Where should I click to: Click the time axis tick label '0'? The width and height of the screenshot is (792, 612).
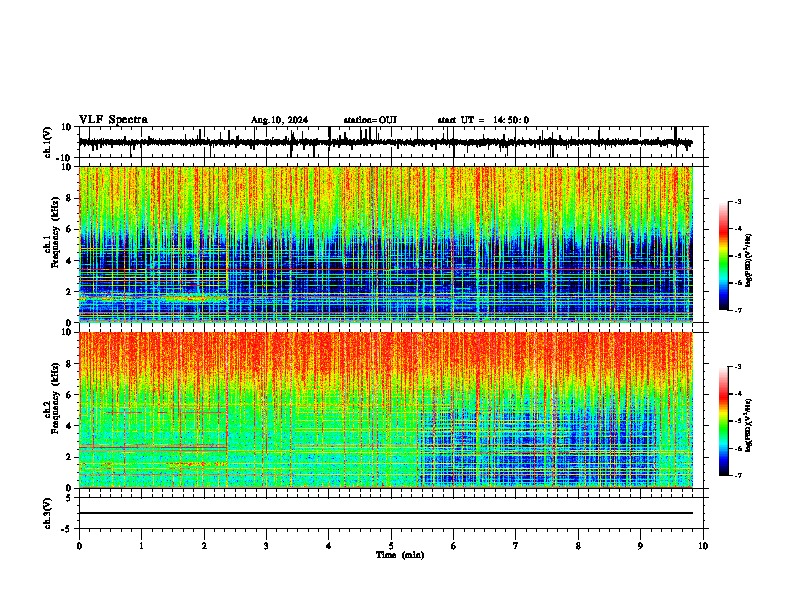pyautogui.click(x=79, y=546)
